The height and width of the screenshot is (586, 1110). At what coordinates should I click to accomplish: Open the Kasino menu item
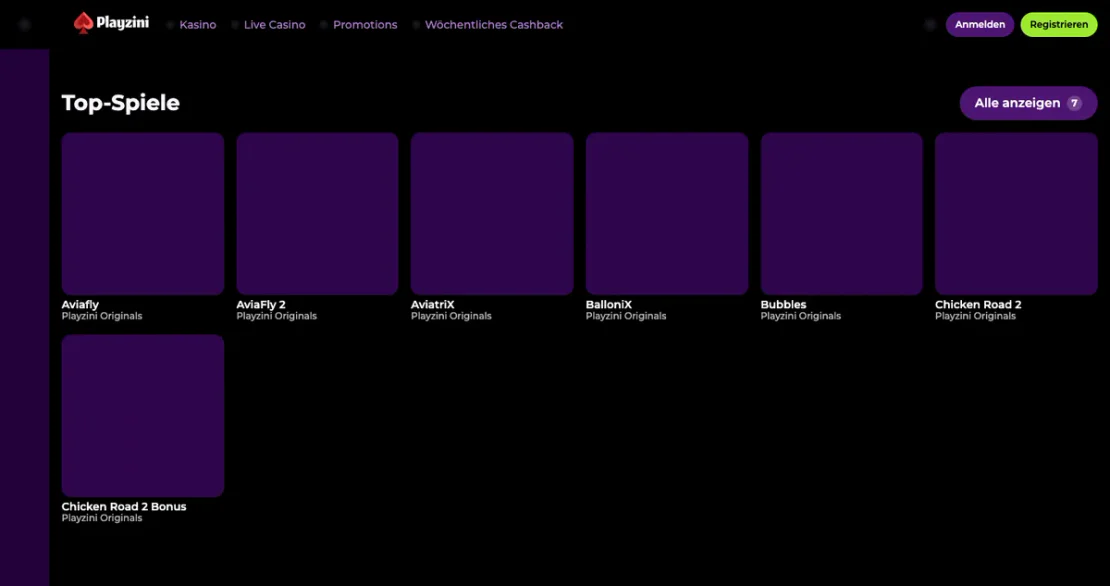coord(198,25)
